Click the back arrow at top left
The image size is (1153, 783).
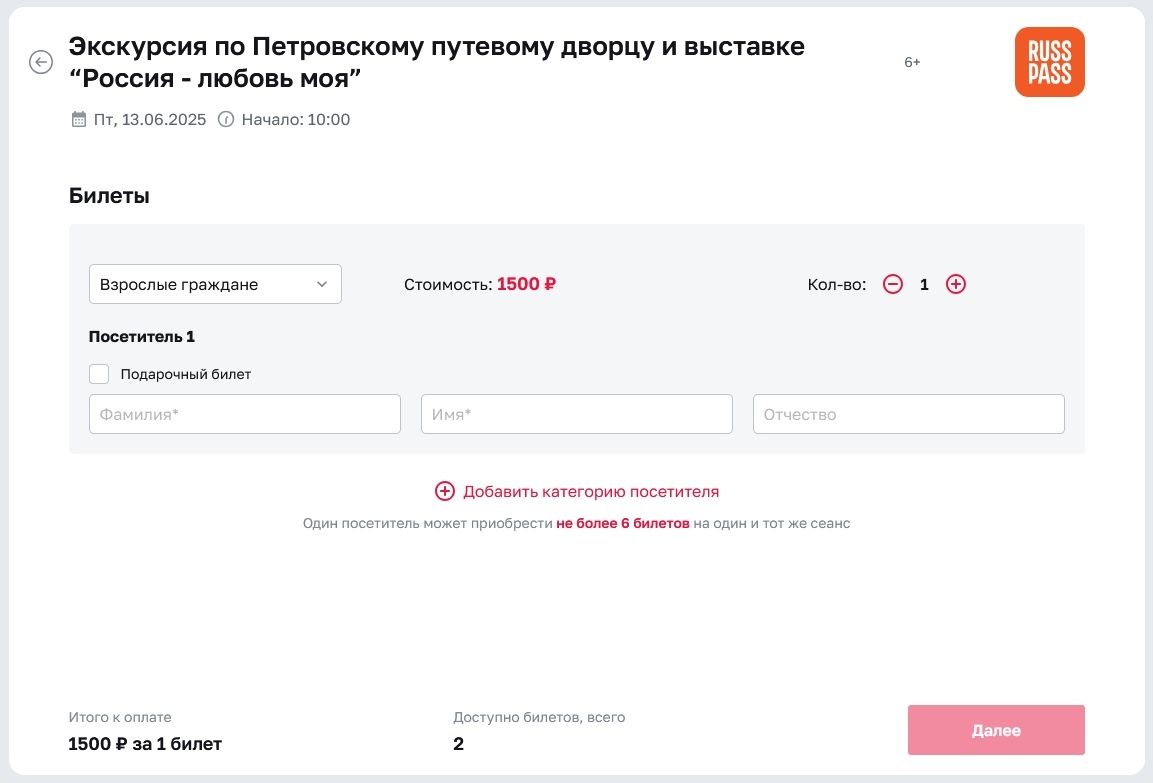click(40, 62)
